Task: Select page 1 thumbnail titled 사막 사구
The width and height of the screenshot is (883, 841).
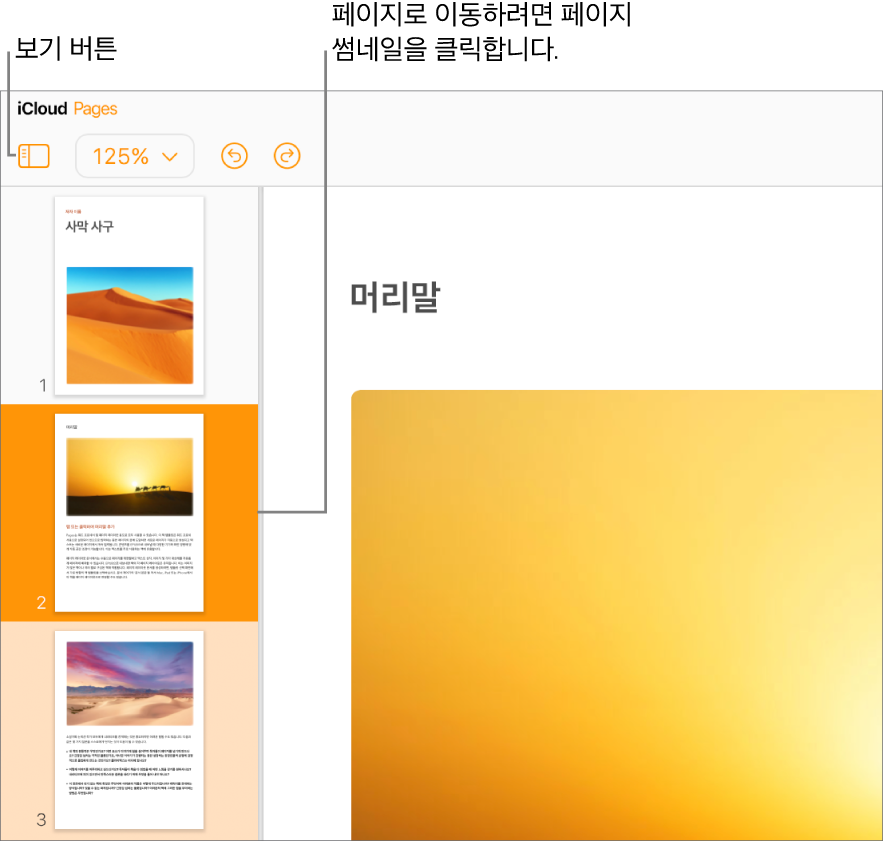Action: pyautogui.click(x=130, y=294)
